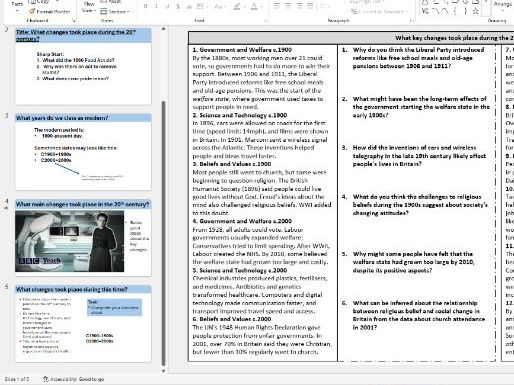514x385 pixels.
Task: Select slide 3 'What years do we class as modern?'
Action: point(83,152)
